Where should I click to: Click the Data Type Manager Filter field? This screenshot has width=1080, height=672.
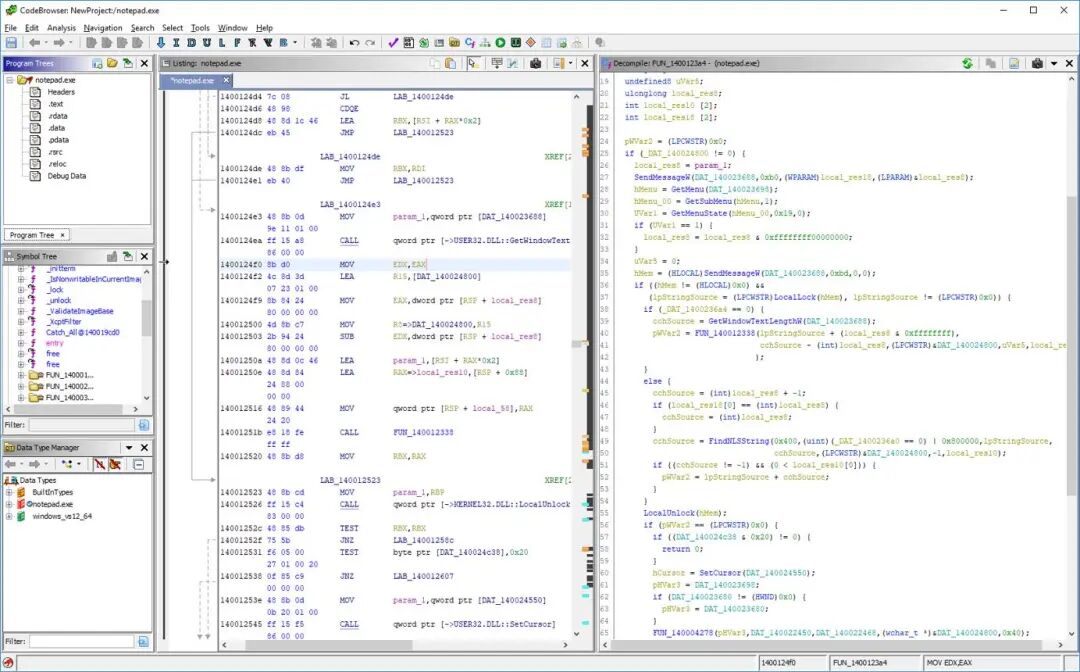pyautogui.click(x=81, y=641)
